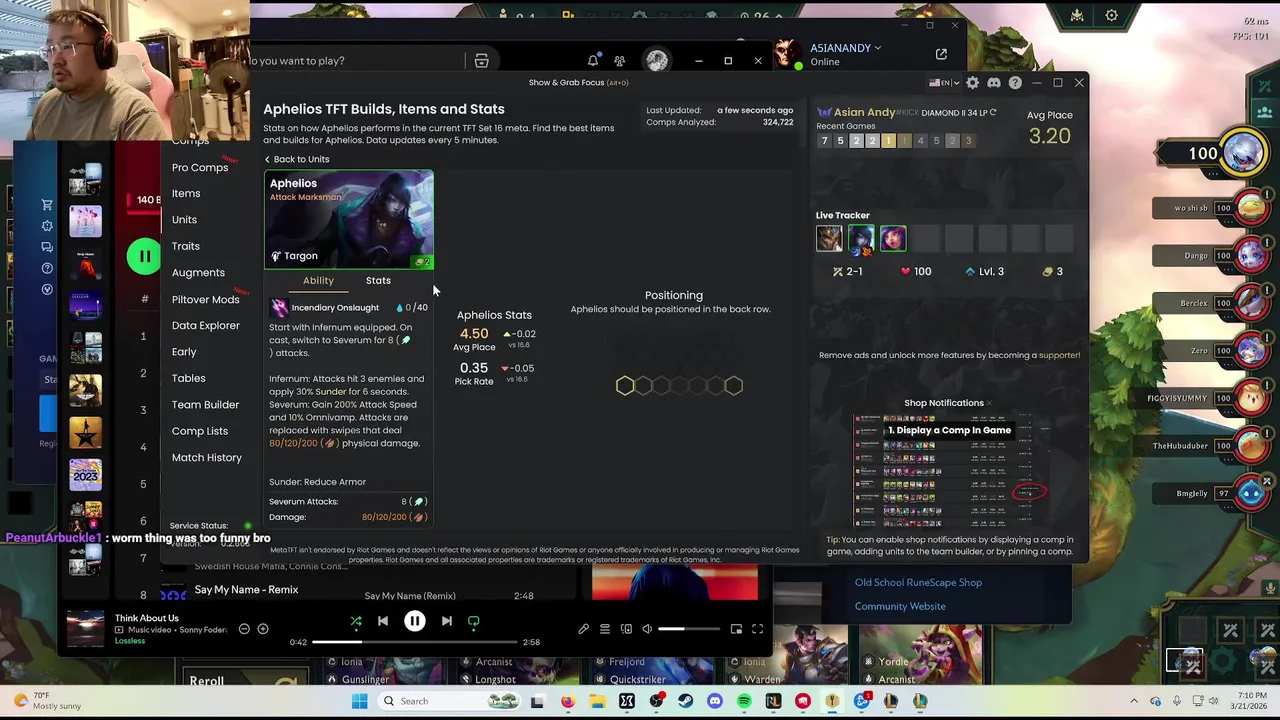Image resolution: width=1280 pixels, height=720 pixels.
Task: Click the large green pause button in playlist
Action: [x=144, y=257]
